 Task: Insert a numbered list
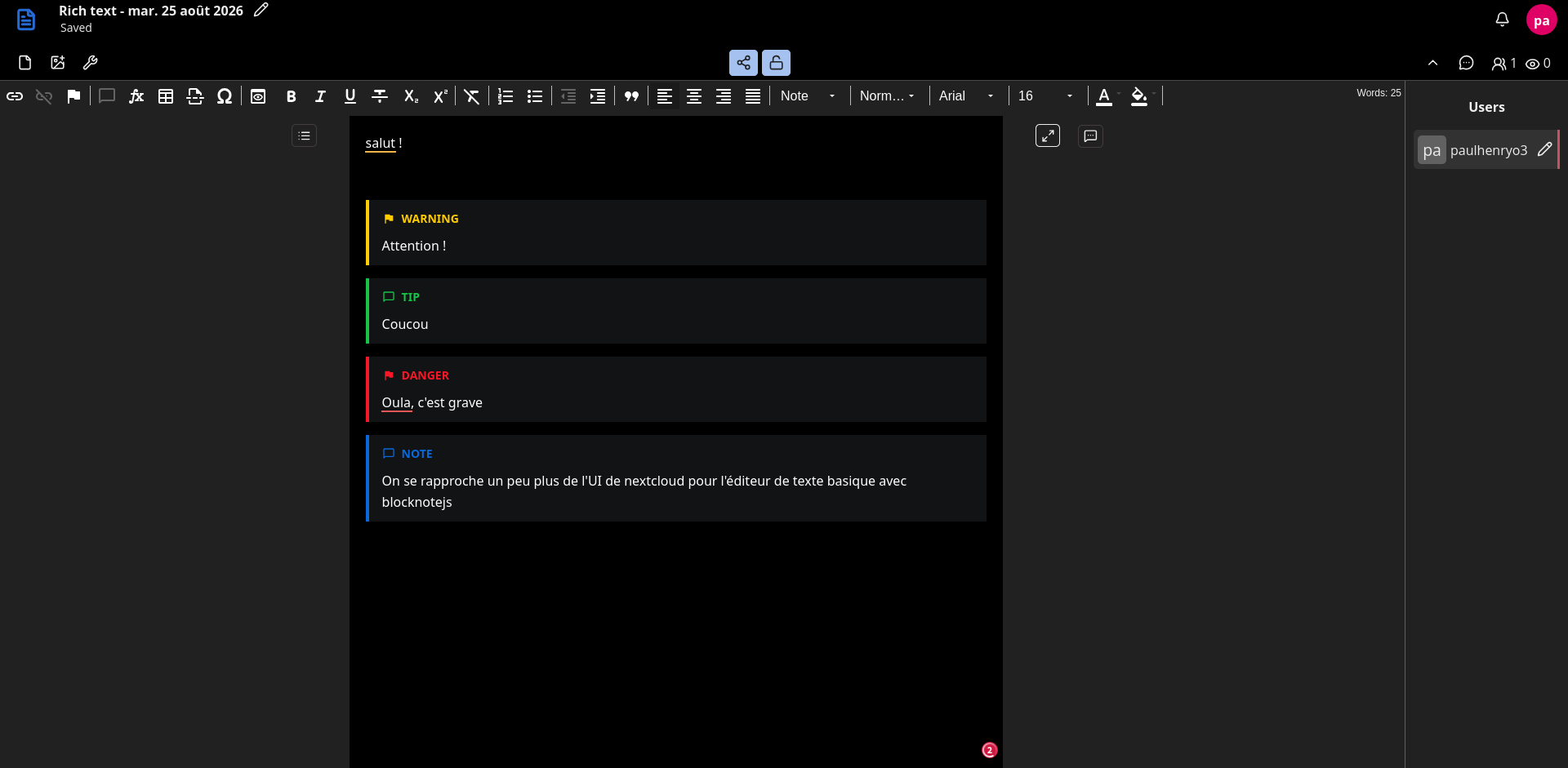[x=506, y=96]
